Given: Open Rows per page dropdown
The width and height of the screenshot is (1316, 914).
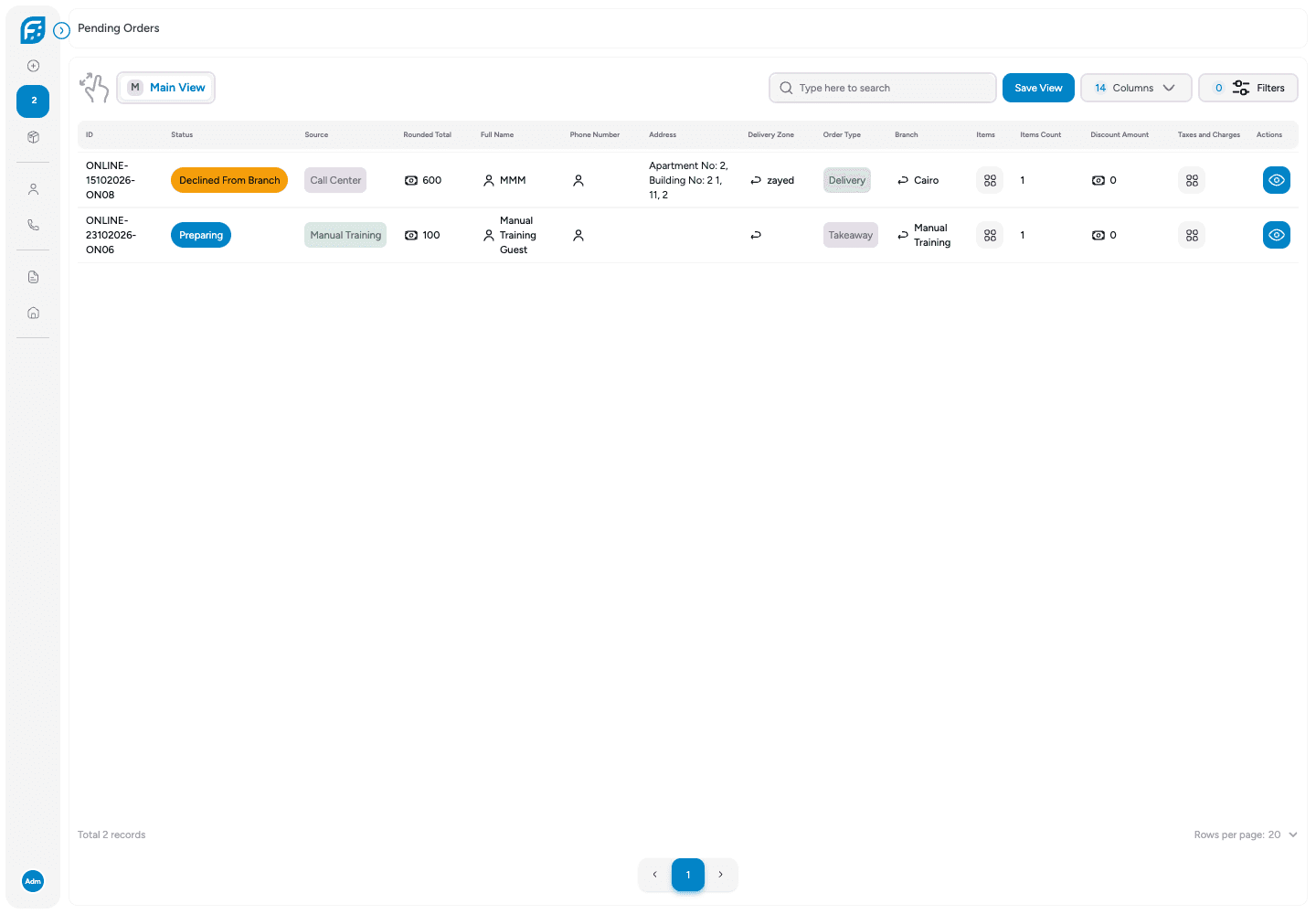Looking at the screenshot, I should 1246,834.
